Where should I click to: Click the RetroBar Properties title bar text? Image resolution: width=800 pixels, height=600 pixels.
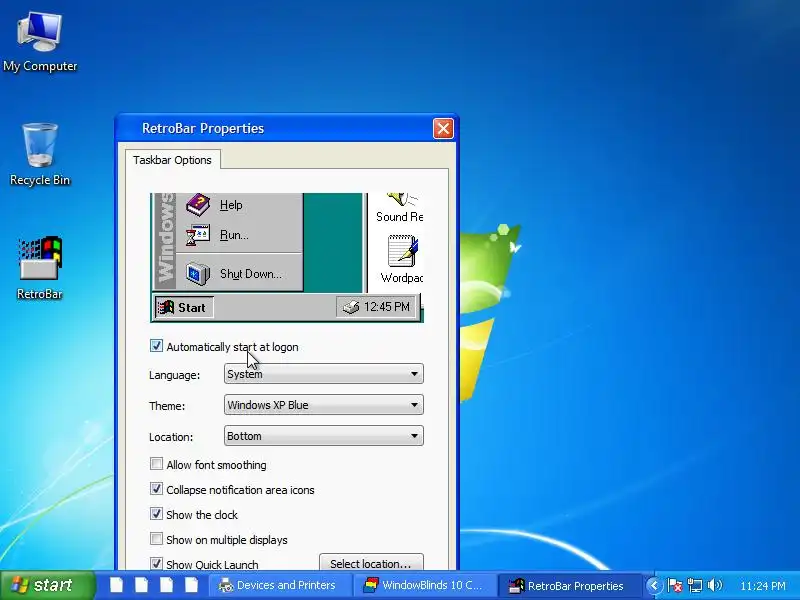pos(203,128)
